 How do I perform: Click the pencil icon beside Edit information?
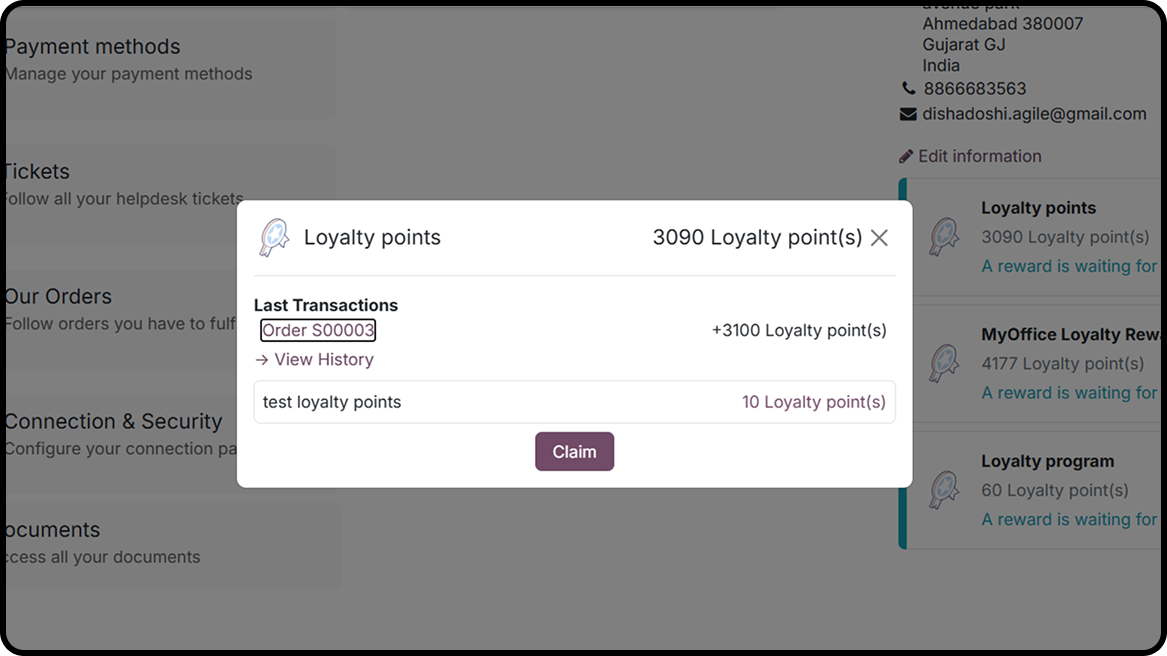(x=906, y=156)
